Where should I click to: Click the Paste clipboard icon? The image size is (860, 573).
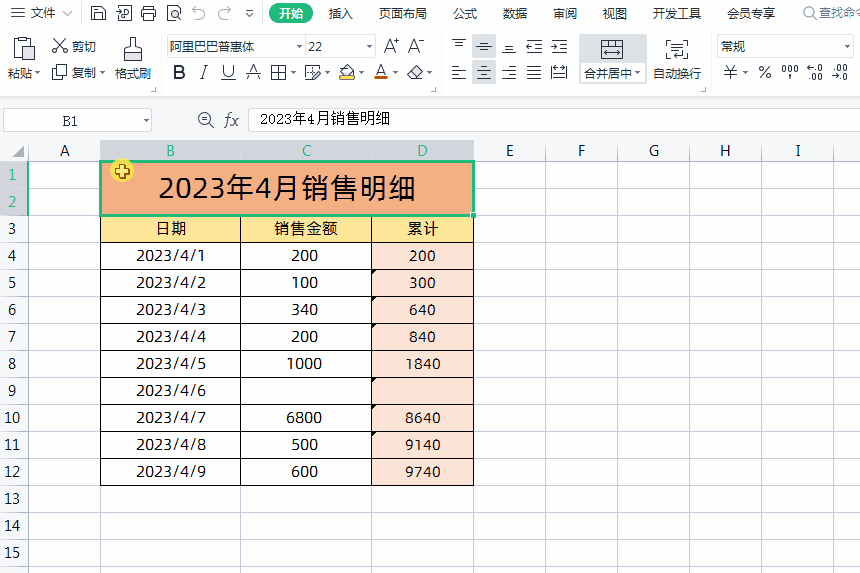pyautogui.click(x=24, y=49)
